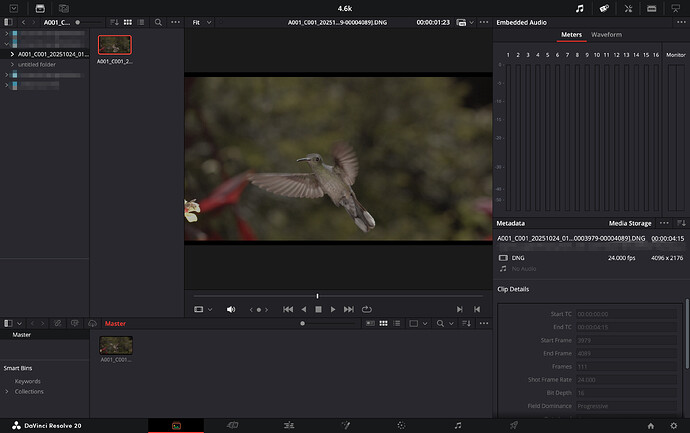This screenshot has height=433, width=690.
Task: Open Media Pool bin list dropdown arrow
Action: click(19, 323)
